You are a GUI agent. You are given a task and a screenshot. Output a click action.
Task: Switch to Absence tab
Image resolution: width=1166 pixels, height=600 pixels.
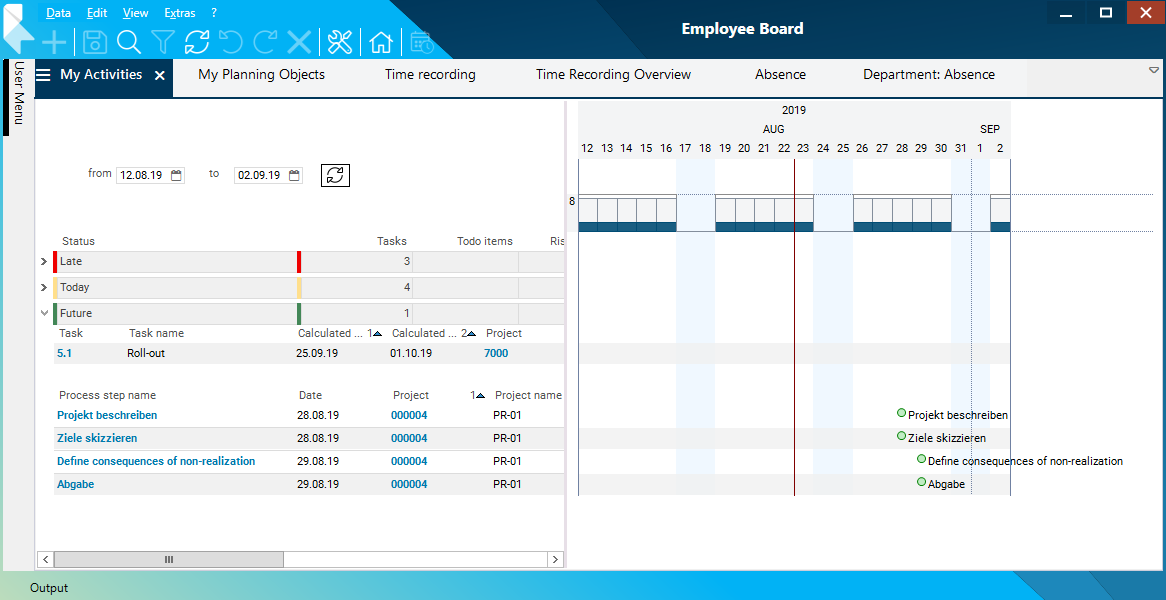pos(780,75)
